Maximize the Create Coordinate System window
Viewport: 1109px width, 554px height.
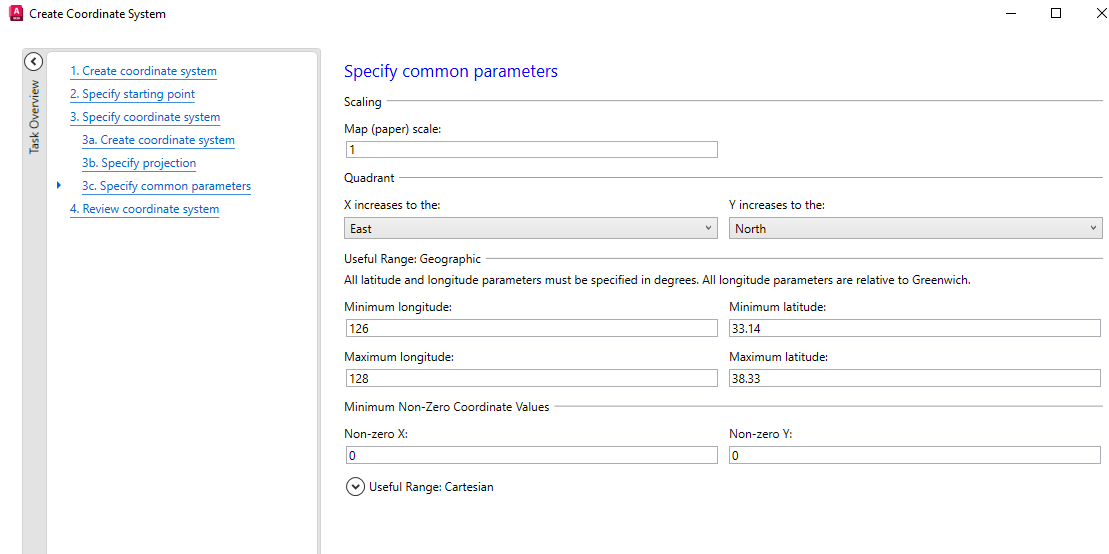click(x=1056, y=14)
